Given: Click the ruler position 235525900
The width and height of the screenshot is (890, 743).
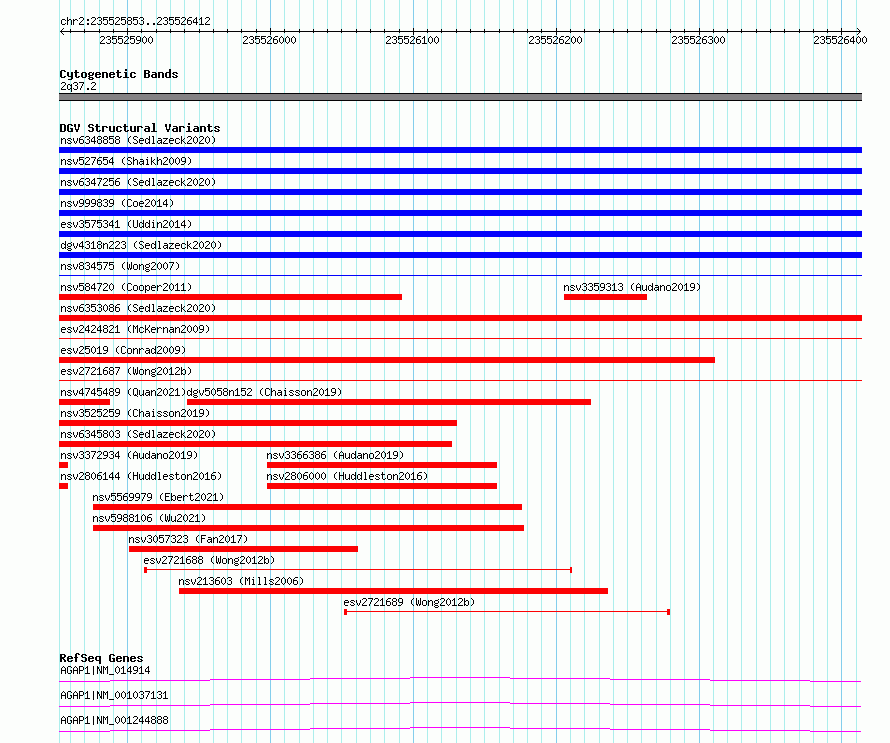Looking at the screenshot, I should (x=127, y=40).
